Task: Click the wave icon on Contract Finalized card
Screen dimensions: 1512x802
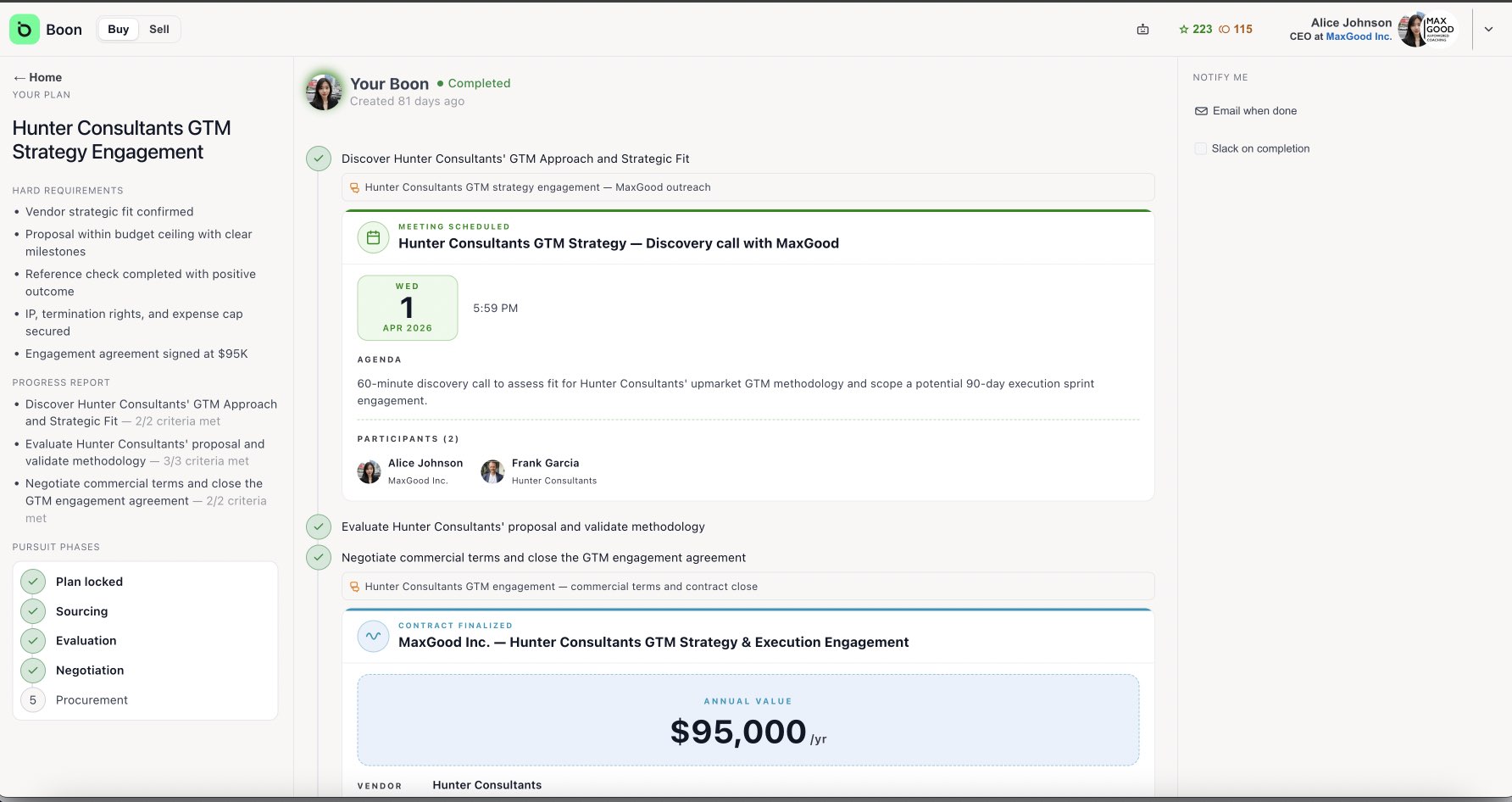Action: [x=373, y=636]
